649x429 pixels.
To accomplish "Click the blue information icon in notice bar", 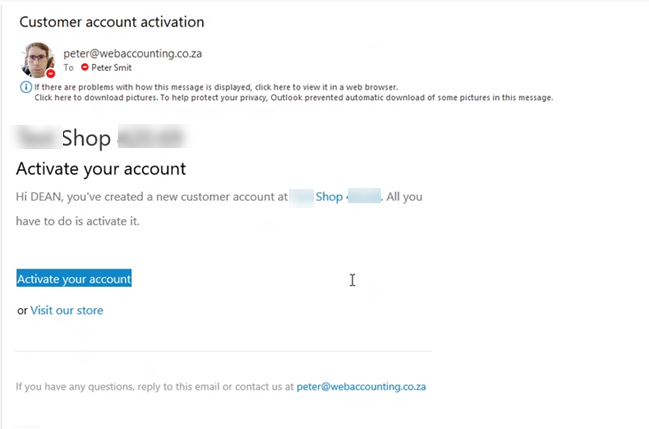I will pos(25,88).
